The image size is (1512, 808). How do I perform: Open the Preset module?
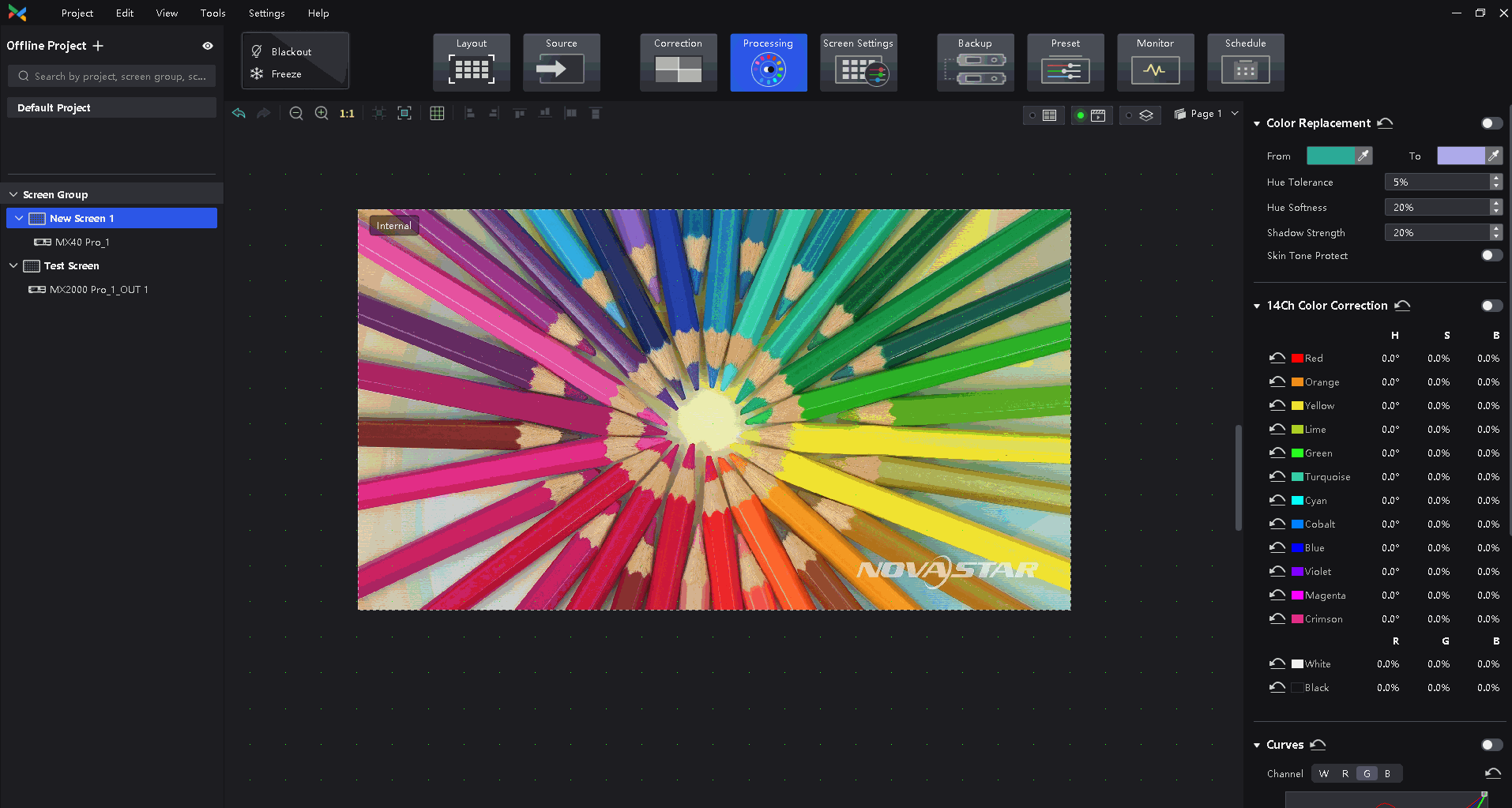1066,62
